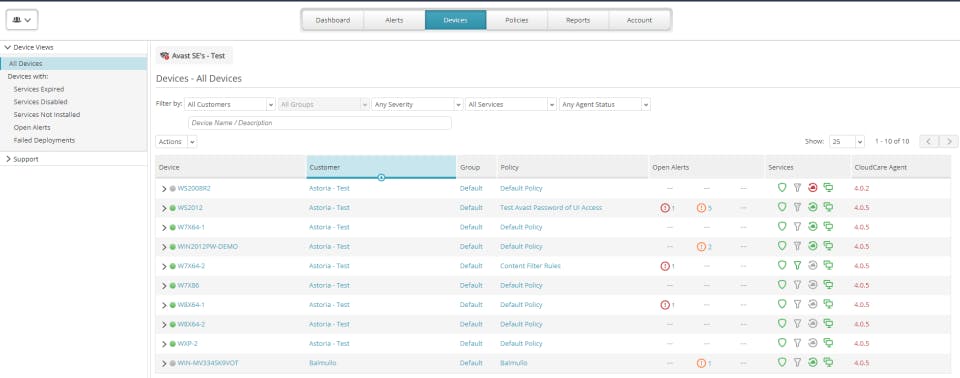Expand the Support sidebar section
Screen dimensions: 960x378
point(7,159)
